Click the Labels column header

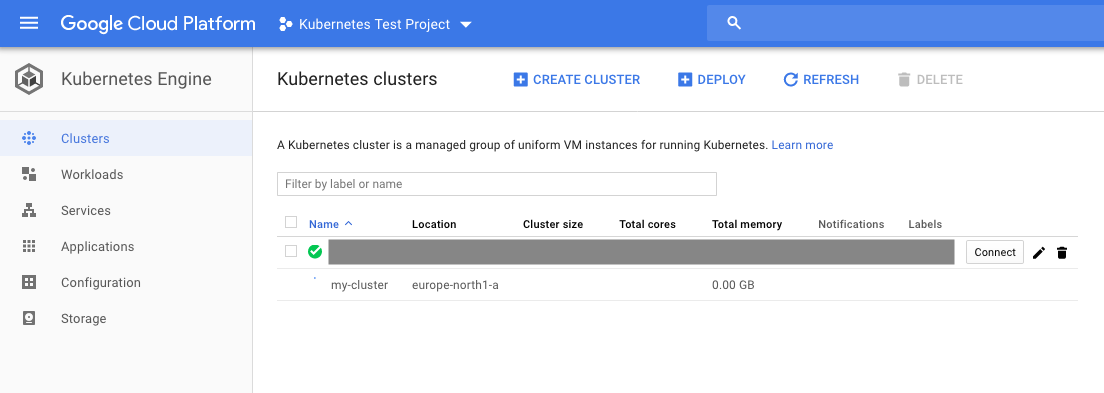[x=925, y=224]
